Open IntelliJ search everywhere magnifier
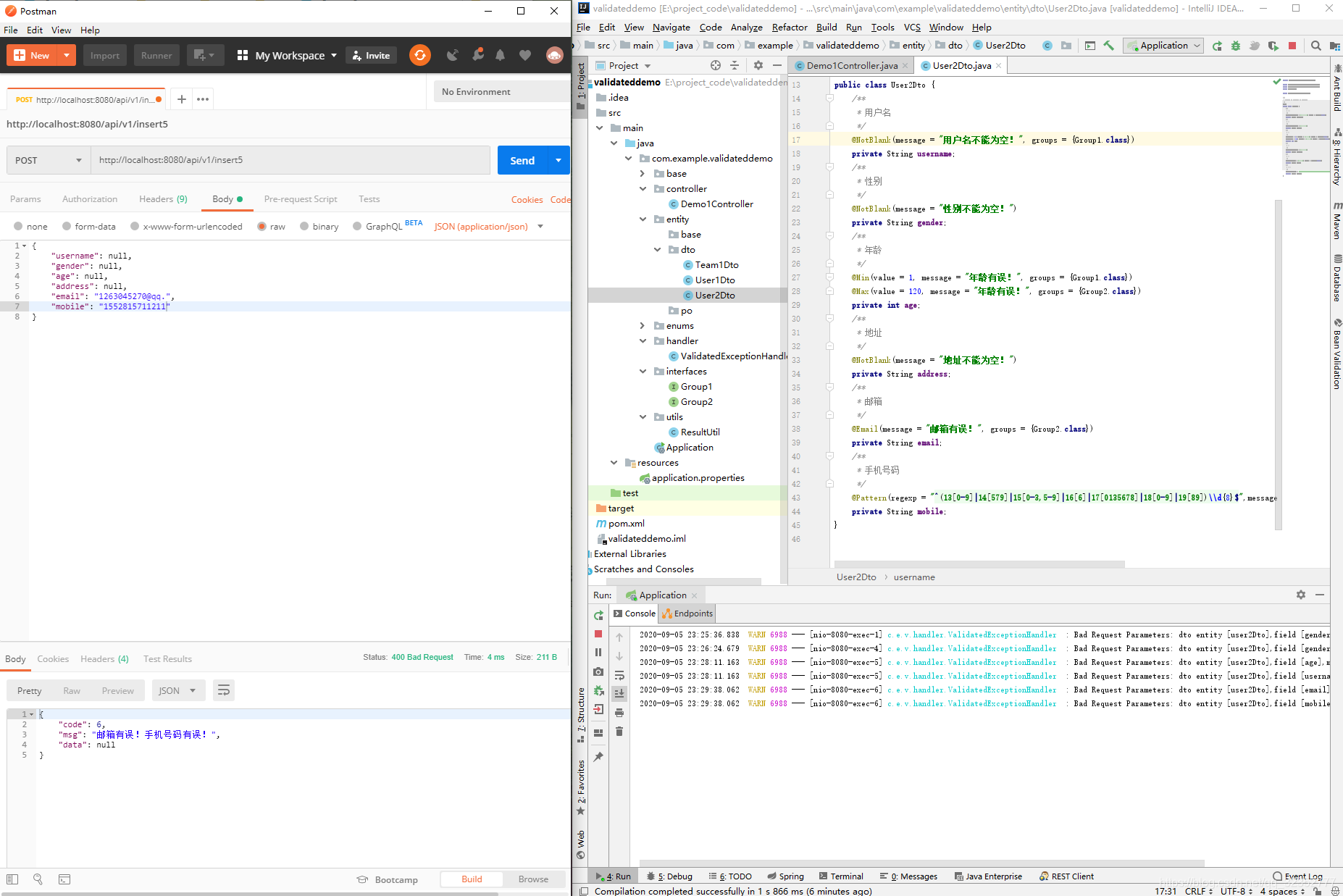This screenshot has height=896, width=1343. pyautogui.click(x=1316, y=46)
